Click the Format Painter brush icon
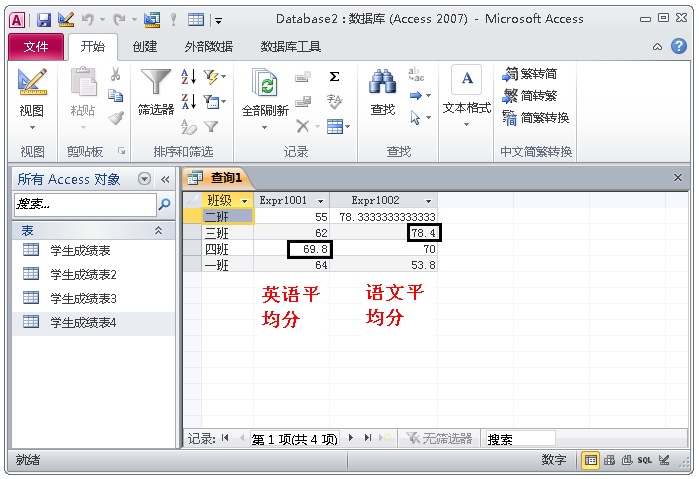Image resolution: width=699 pixels, height=479 pixels. click(116, 117)
